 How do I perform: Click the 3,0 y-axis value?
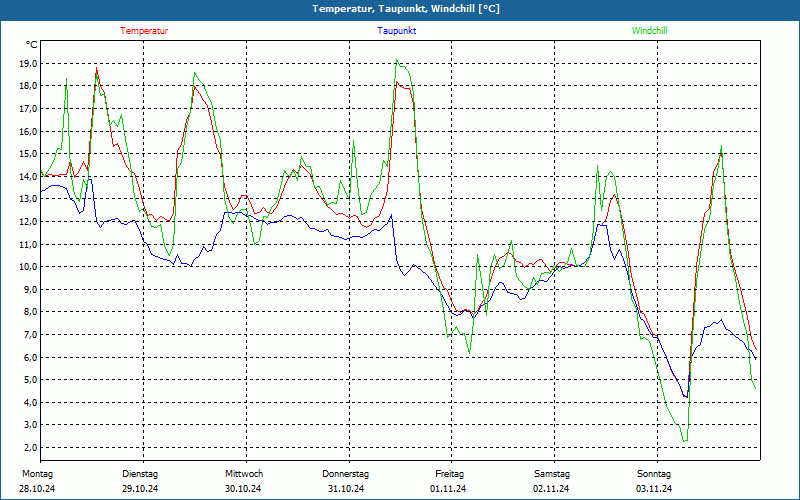coord(30,425)
